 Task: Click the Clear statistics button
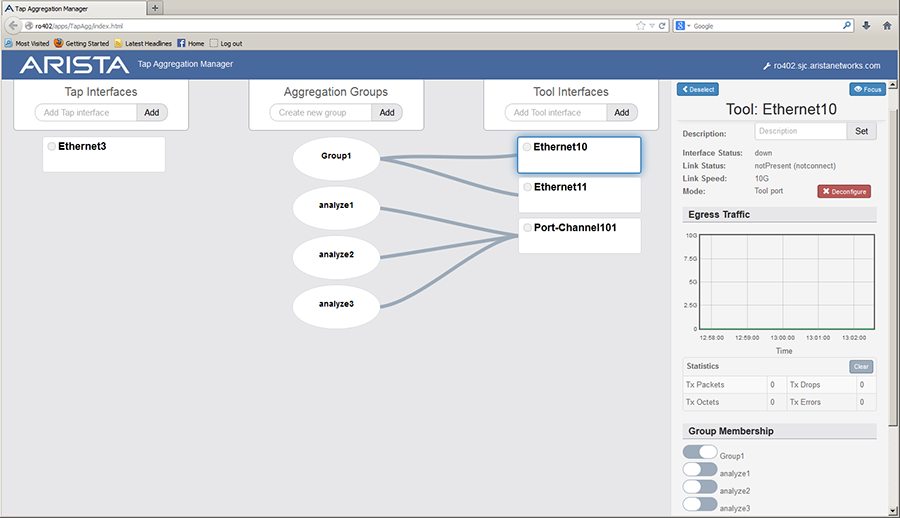[x=861, y=366]
